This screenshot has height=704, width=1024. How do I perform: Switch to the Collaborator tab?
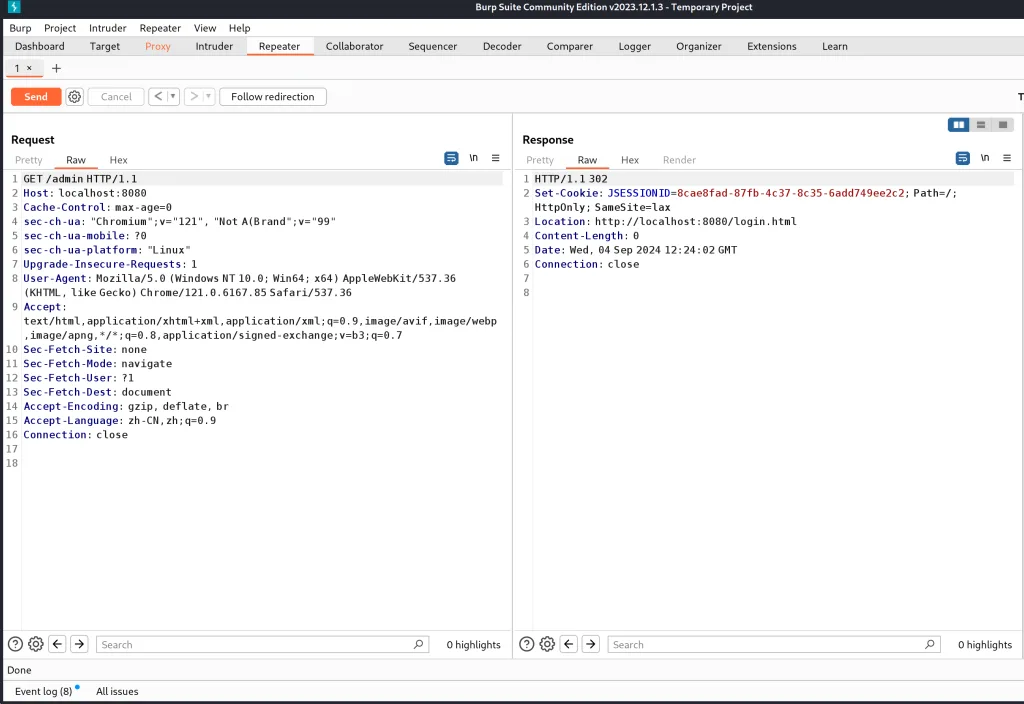coord(355,46)
